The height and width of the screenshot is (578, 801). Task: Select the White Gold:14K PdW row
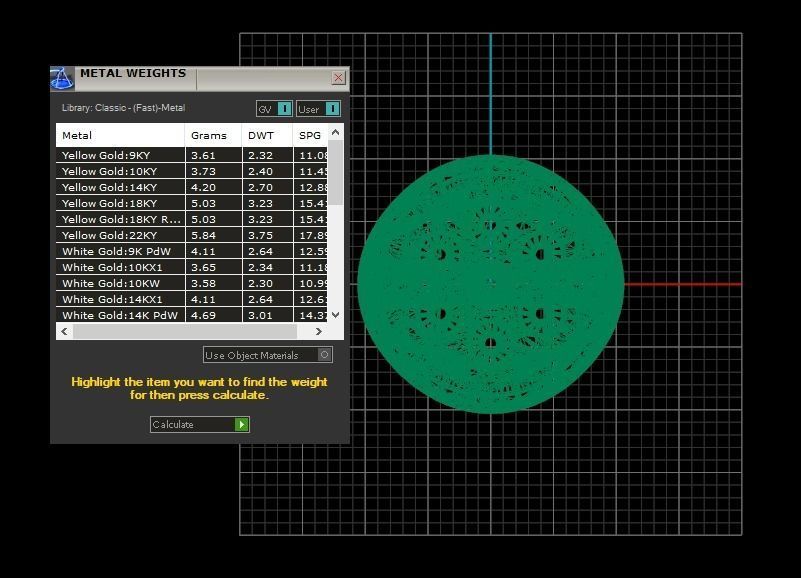pyautogui.click(x=192, y=315)
